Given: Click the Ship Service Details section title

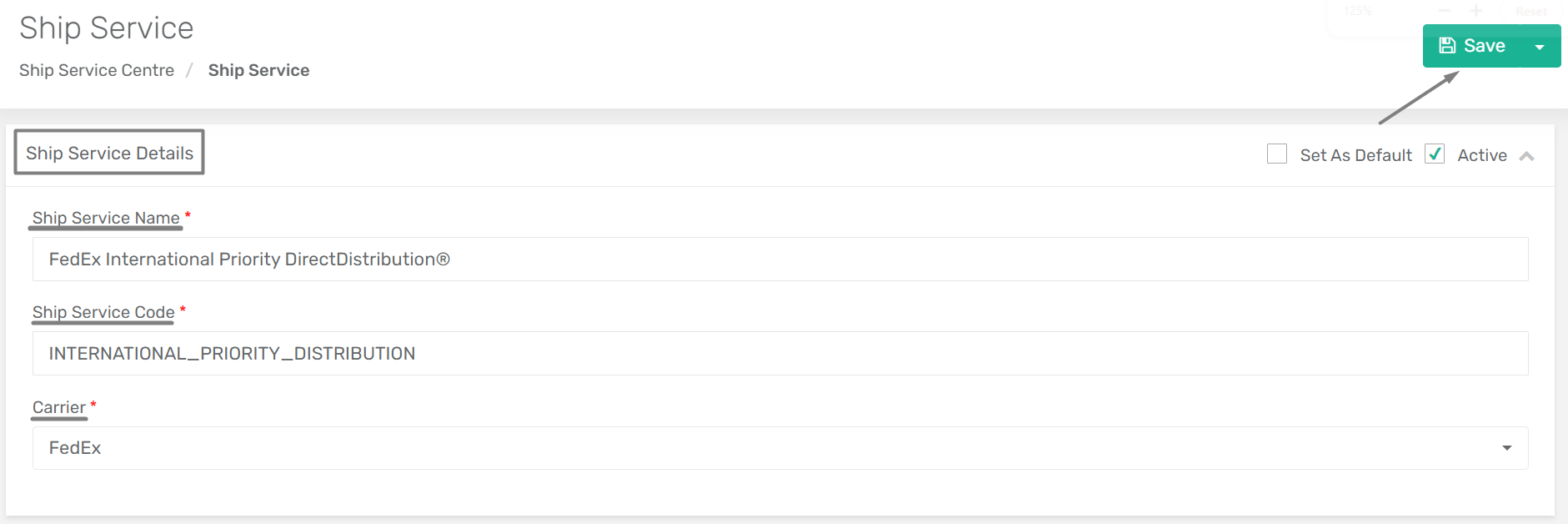Looking at the screenshot, I should click(109, 153).
